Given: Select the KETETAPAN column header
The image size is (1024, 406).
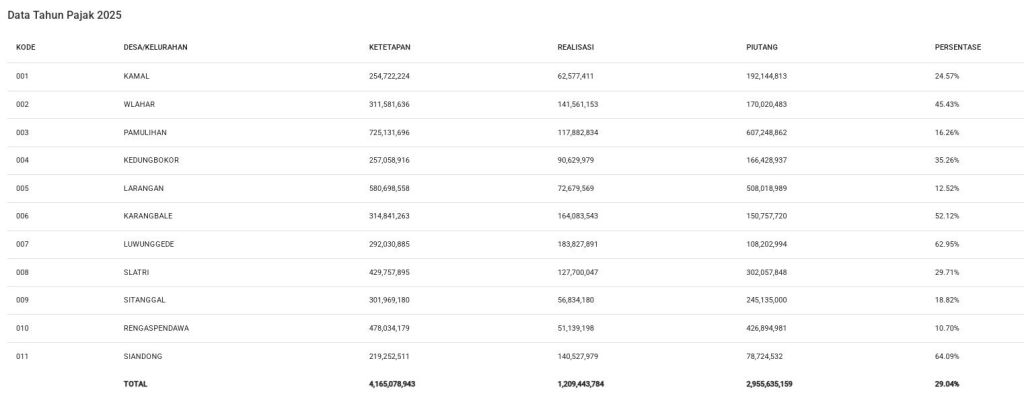Looking at the screenshot, I should pyautogui.click(x=390, y=48).
